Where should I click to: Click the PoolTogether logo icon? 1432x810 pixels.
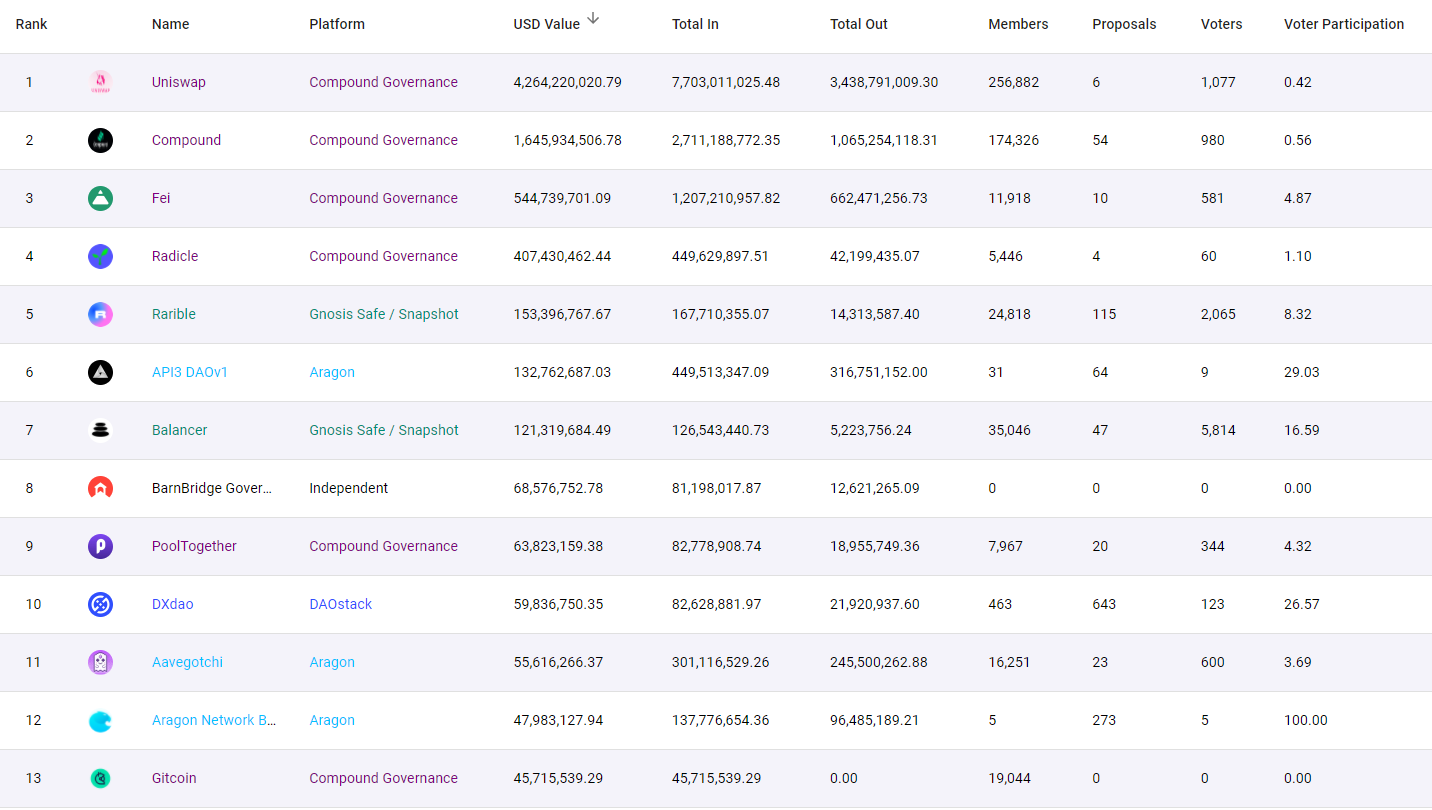pos(100,546)
